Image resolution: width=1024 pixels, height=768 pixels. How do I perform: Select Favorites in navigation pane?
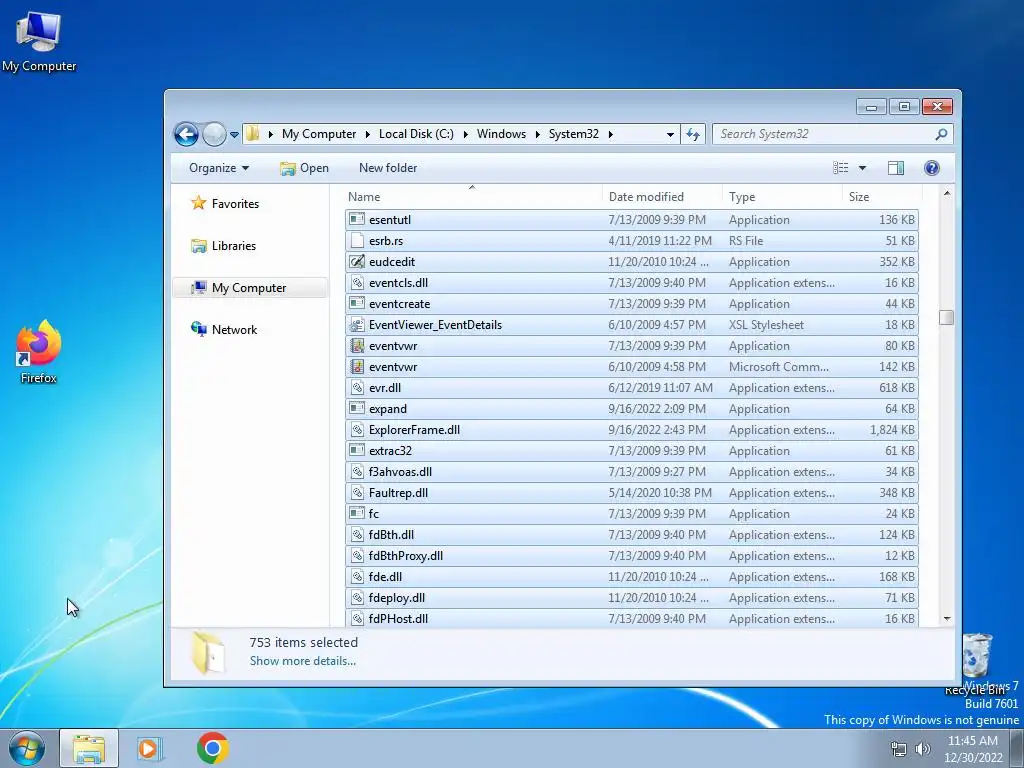click(x=225, y=204)
